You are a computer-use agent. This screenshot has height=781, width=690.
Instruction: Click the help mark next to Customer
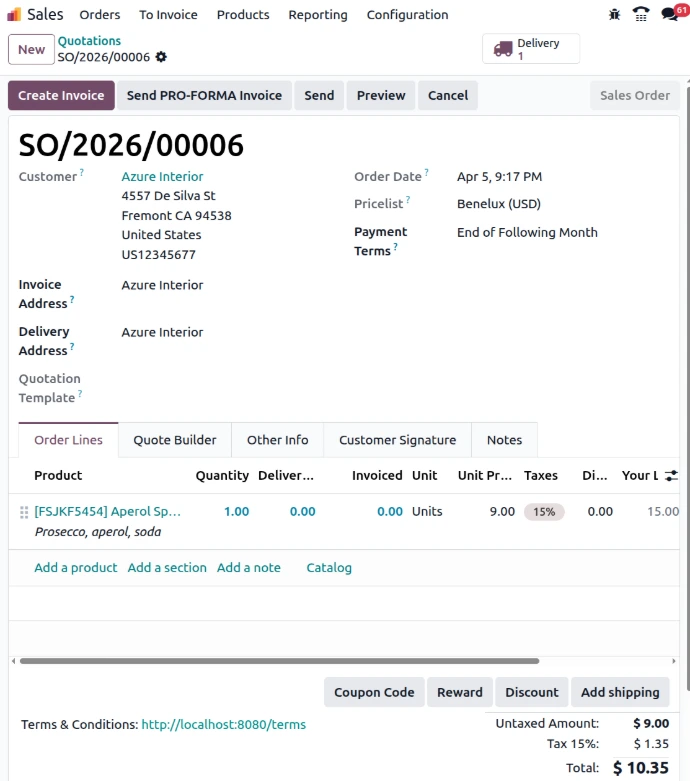pos(82,173)
